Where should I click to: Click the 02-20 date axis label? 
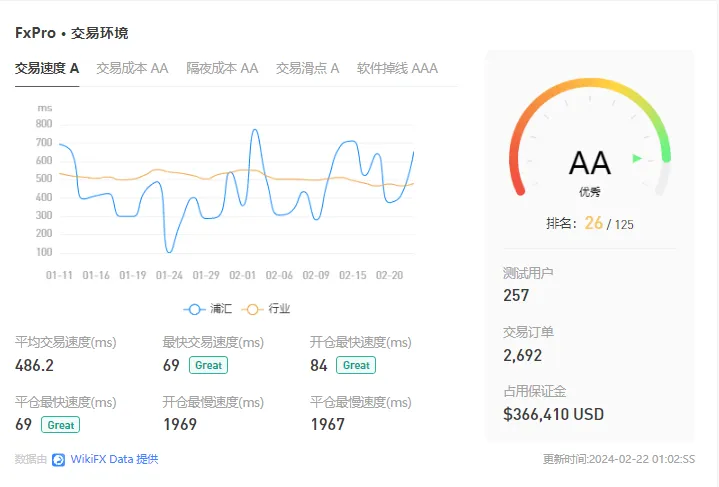389,275
